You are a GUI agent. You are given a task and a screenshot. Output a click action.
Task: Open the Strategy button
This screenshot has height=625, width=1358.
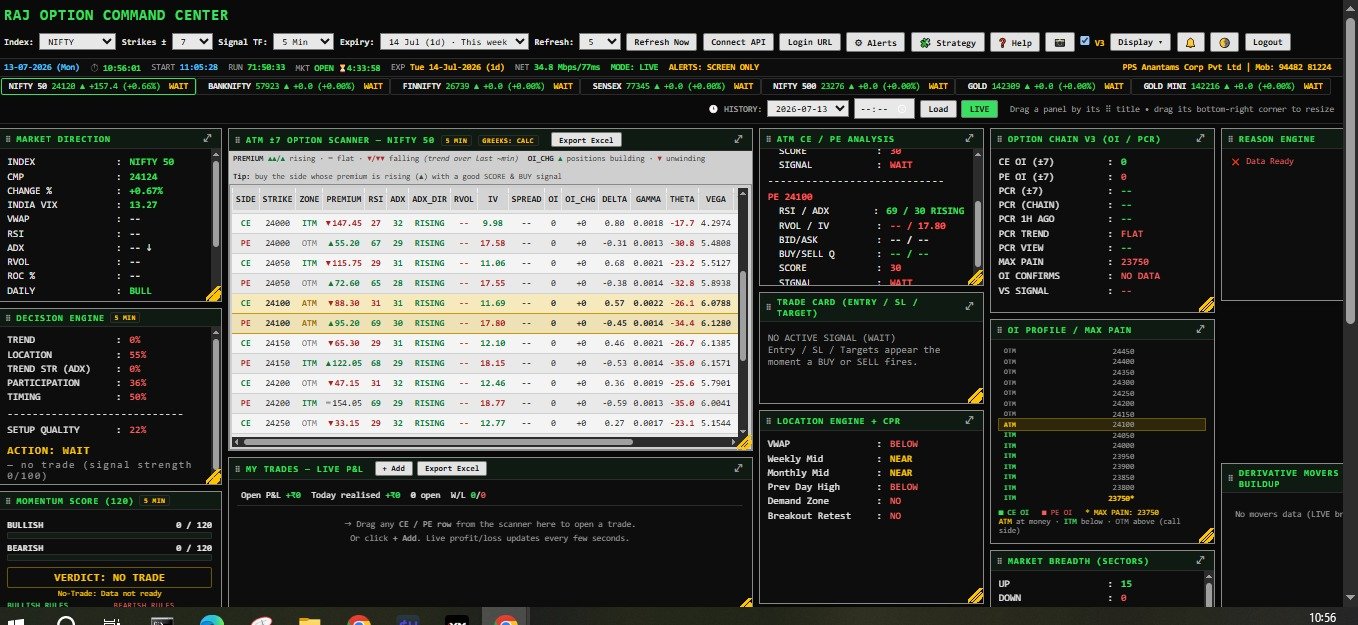point(948,42)
